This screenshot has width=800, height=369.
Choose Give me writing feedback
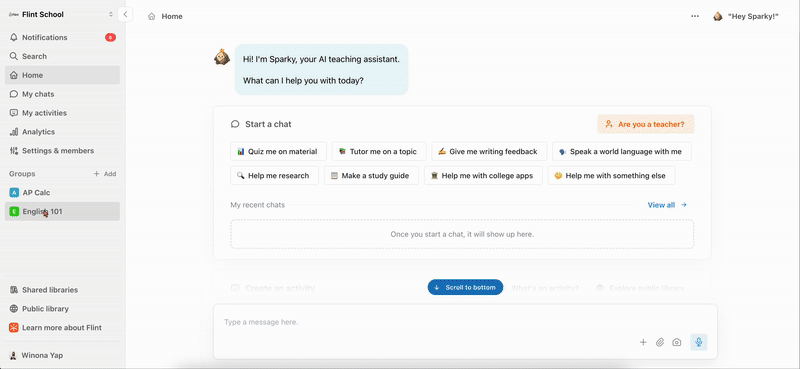click(x=489, y=152)
